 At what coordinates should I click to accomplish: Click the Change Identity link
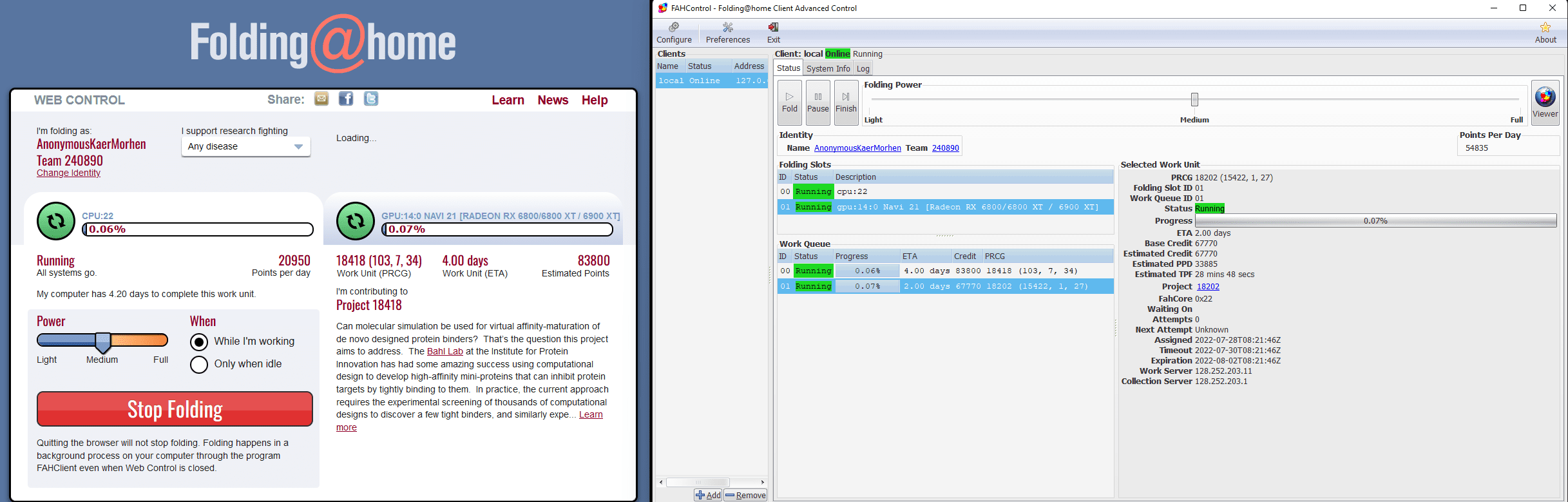[68, 173]
